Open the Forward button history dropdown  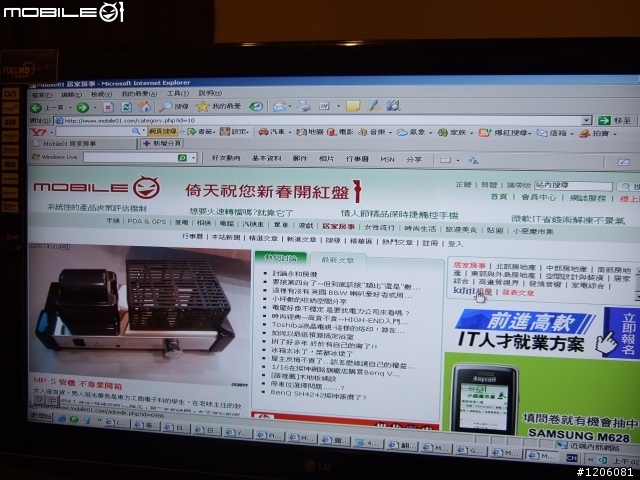(x=95, y=108)
